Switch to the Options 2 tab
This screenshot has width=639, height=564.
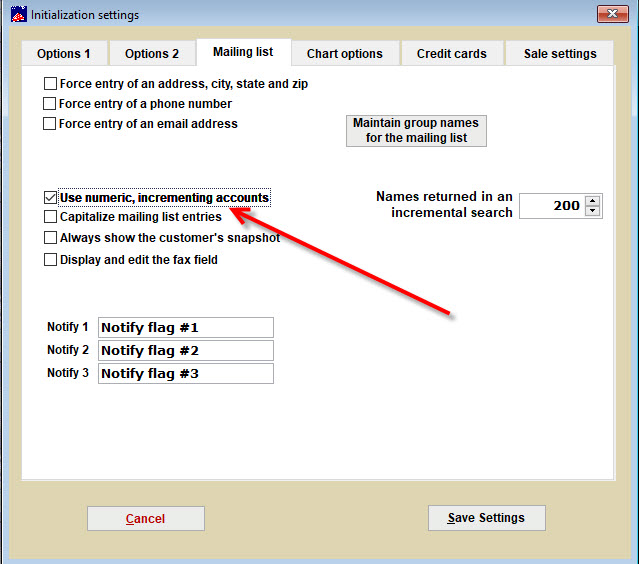(152, 53)
